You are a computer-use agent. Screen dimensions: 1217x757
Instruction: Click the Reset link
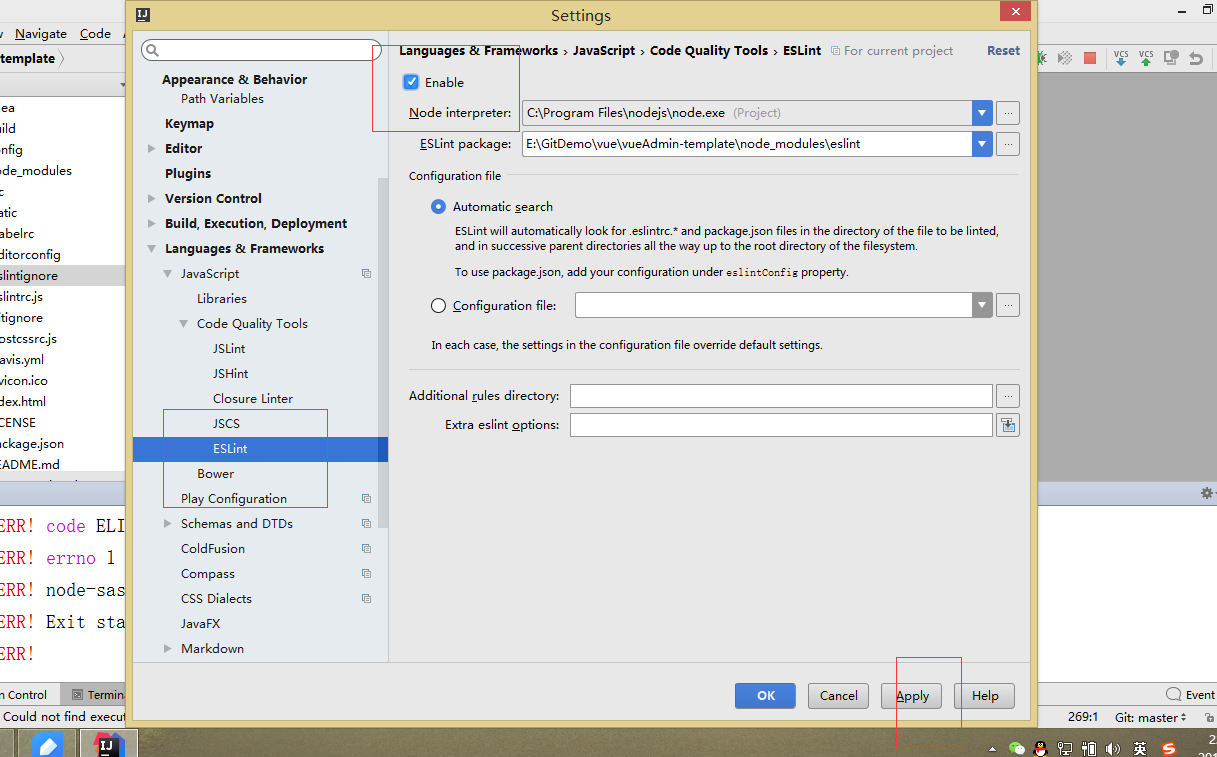click(1003, 50)
